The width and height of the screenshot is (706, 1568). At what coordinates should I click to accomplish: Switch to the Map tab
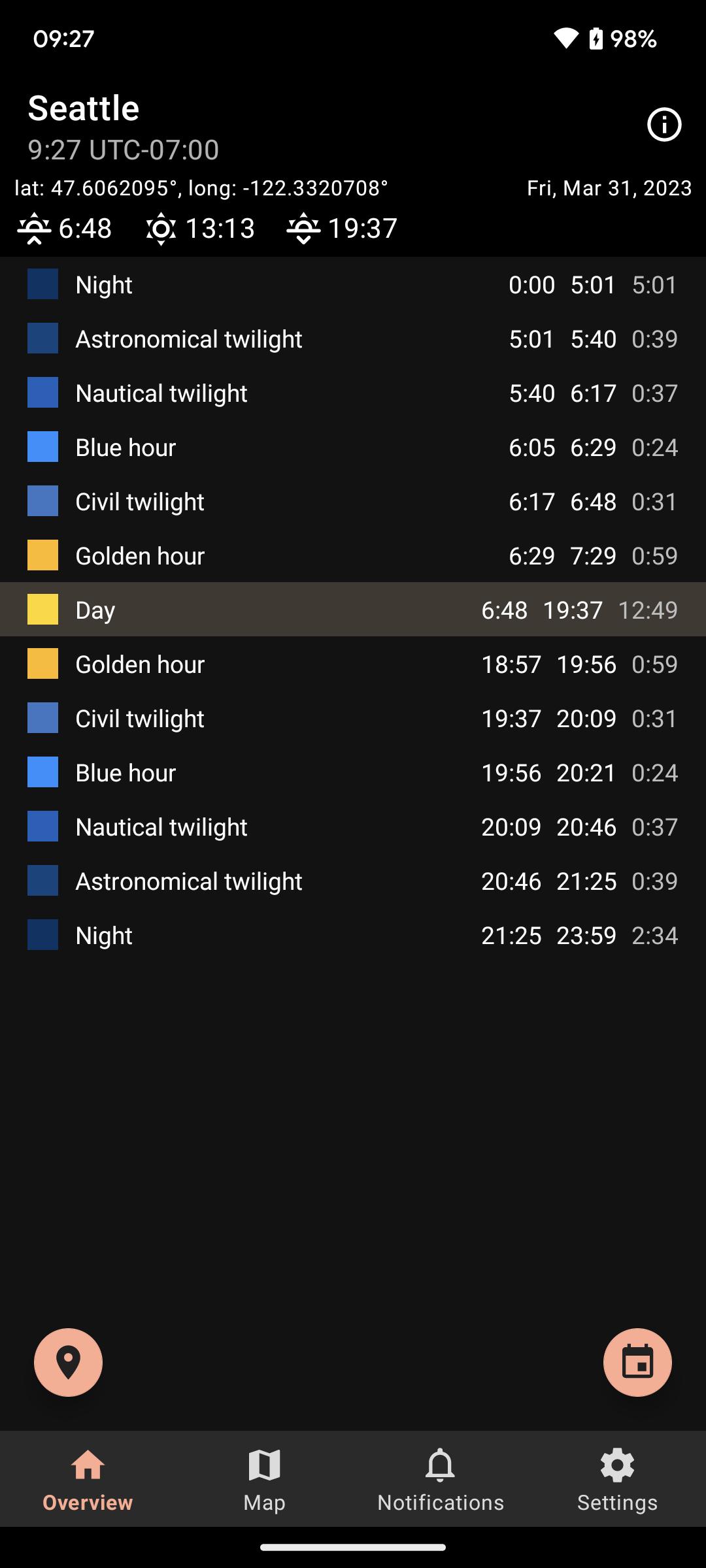coord(264,1479)
